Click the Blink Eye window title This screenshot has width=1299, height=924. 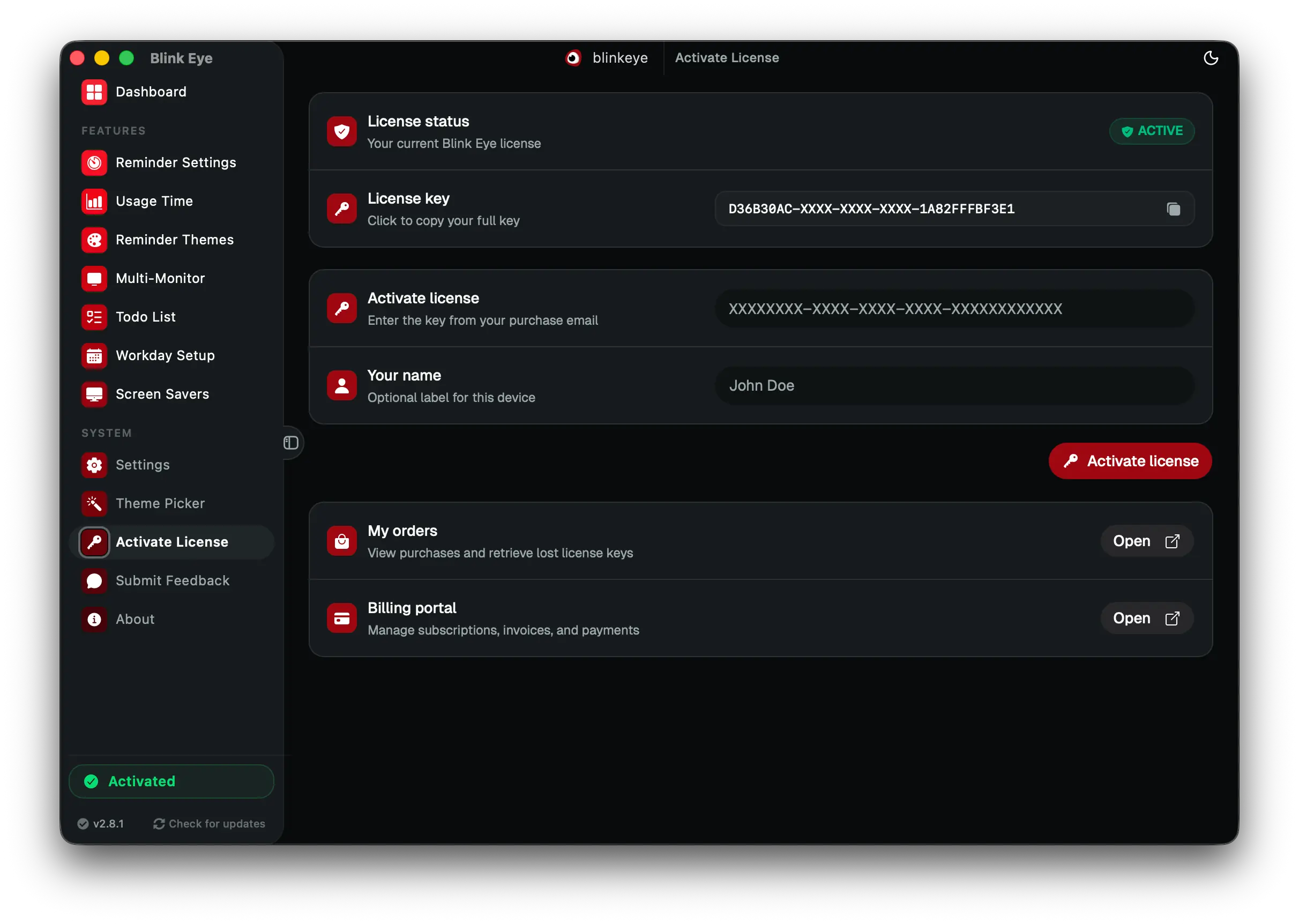click(182, 58)
